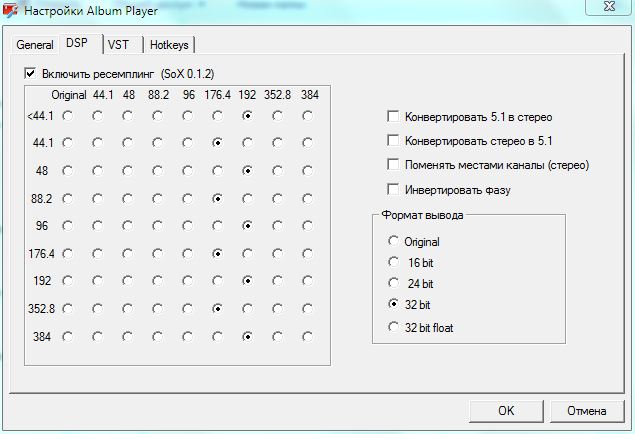This screenshot has height=434, width=635.
Task: Set 44.1 row to 88.2
Action: [x=158, y=143]
